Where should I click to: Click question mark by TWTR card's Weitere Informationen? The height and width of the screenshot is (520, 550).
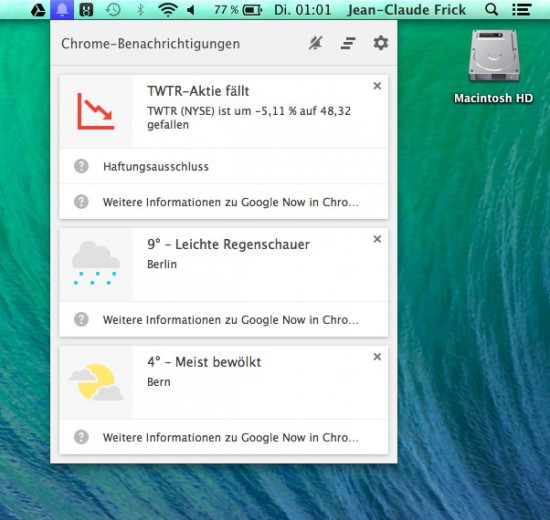[81, 202]
